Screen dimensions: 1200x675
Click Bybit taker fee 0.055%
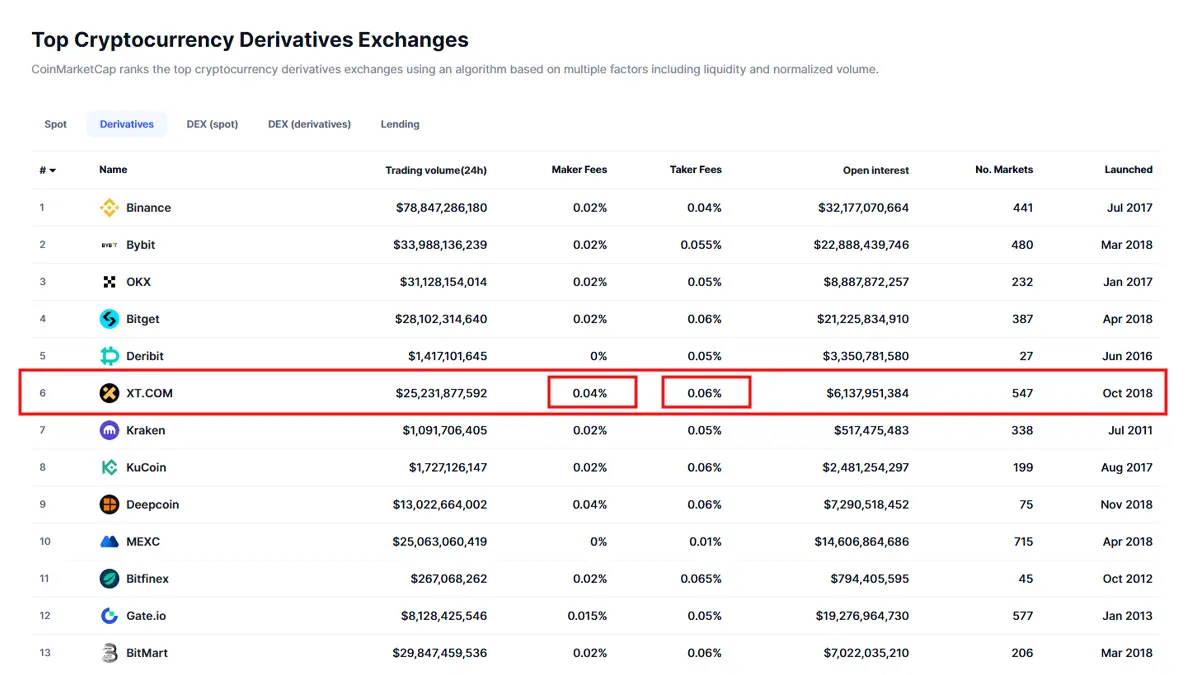[701, 245]
